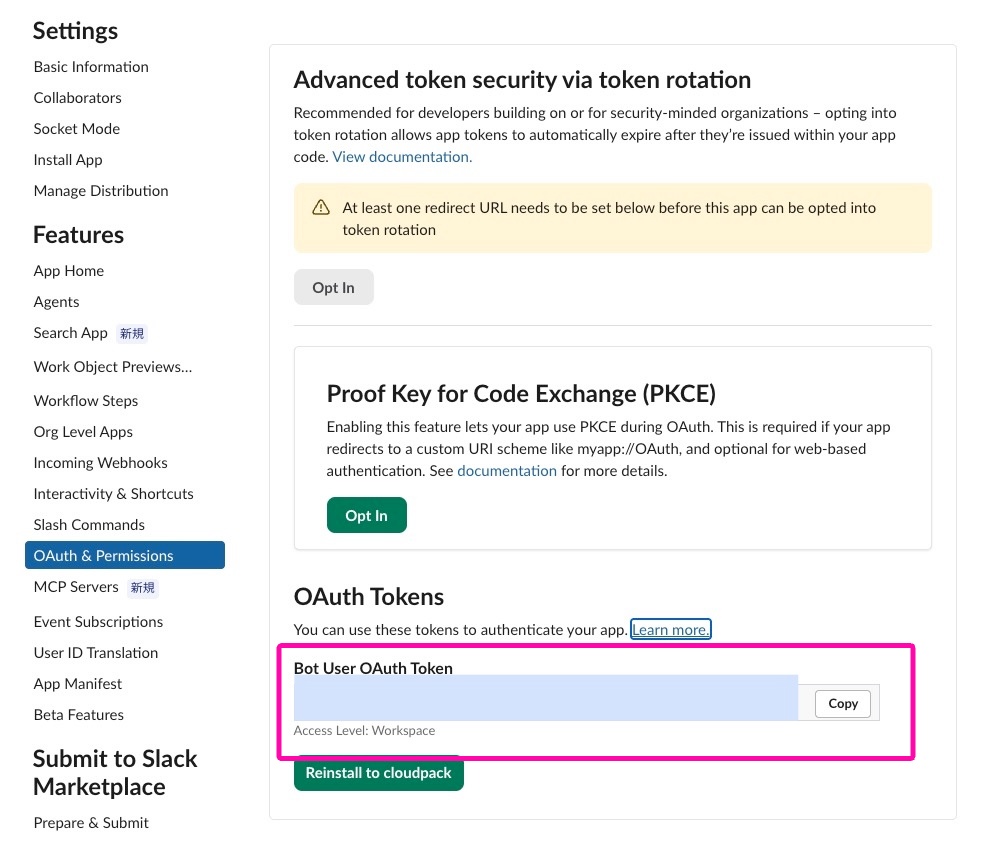981x846 pixels.
Task: Copy the Bot User OAuth Token
Action: (x=842, y=703)
